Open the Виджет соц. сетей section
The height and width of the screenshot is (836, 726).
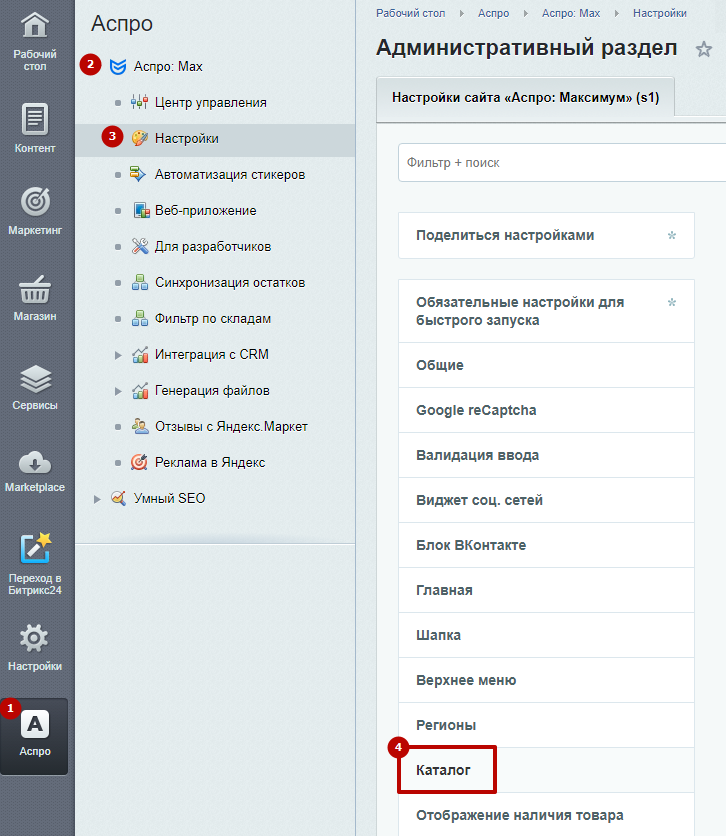pyautogui.click(x=546, y=500)
